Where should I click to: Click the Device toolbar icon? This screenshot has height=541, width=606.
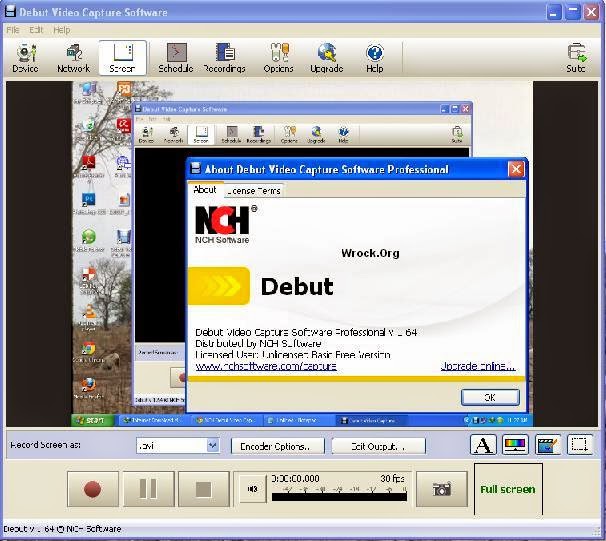pyautogui.click(x=25, y=57)
